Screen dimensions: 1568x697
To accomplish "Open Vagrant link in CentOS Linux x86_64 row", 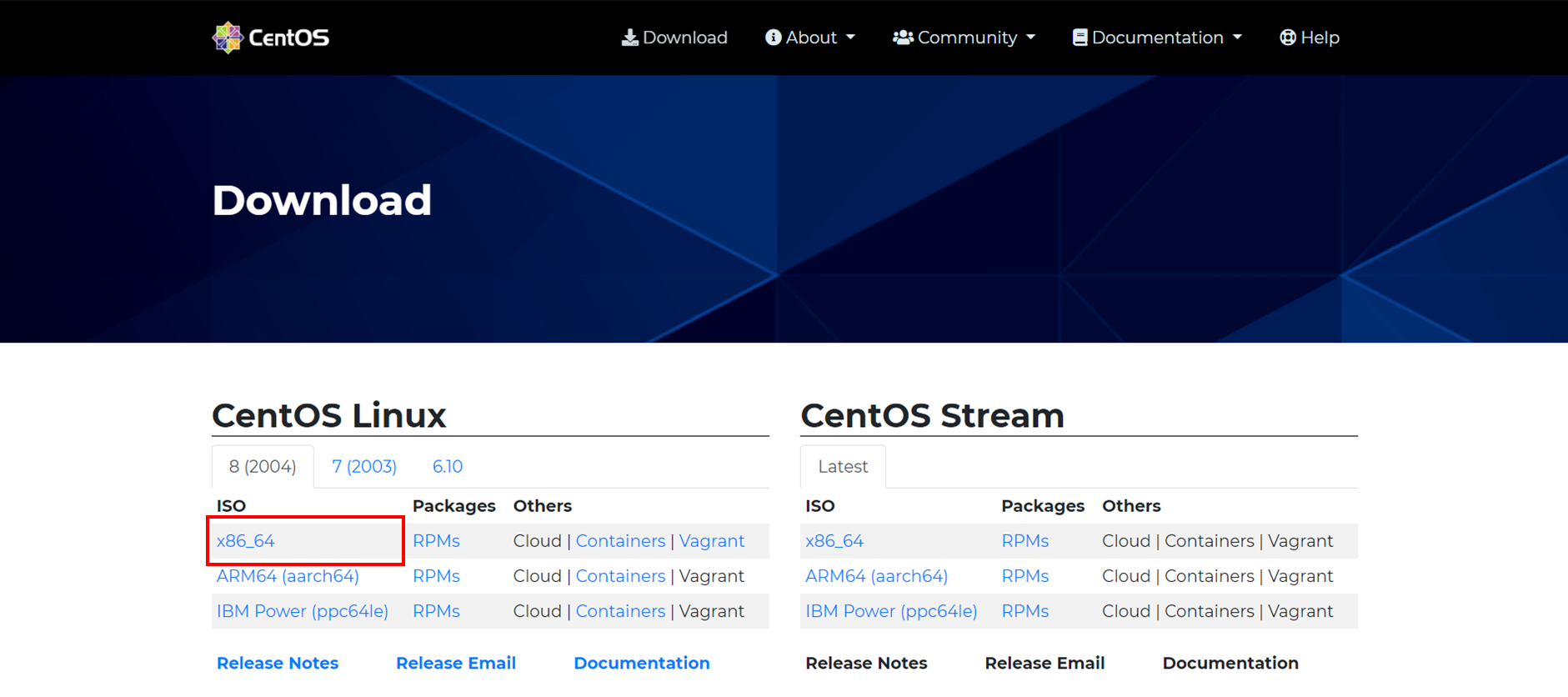I will click(x=712, y=541).
